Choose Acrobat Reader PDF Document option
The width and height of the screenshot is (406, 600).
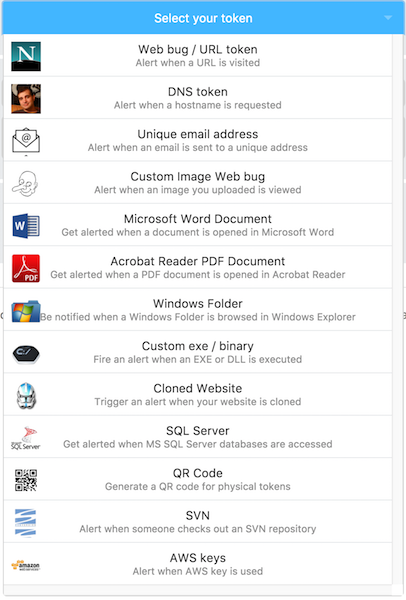tap(198, 267)
